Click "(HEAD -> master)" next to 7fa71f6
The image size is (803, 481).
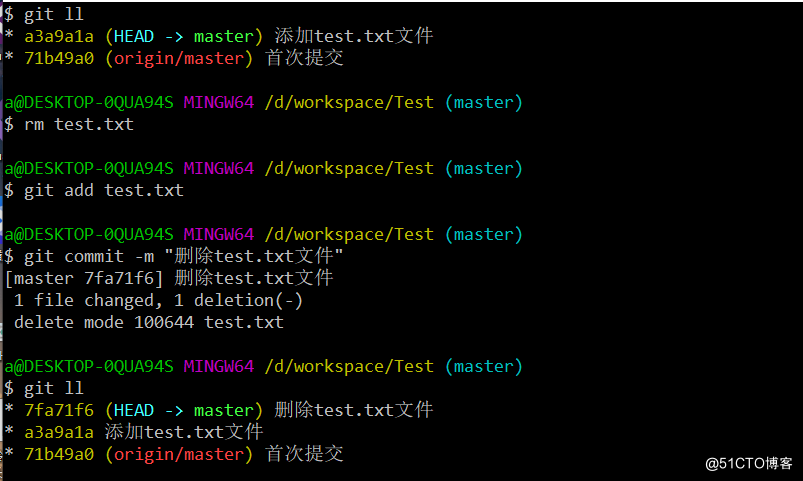pyautogui.click(x=183, y=410)
